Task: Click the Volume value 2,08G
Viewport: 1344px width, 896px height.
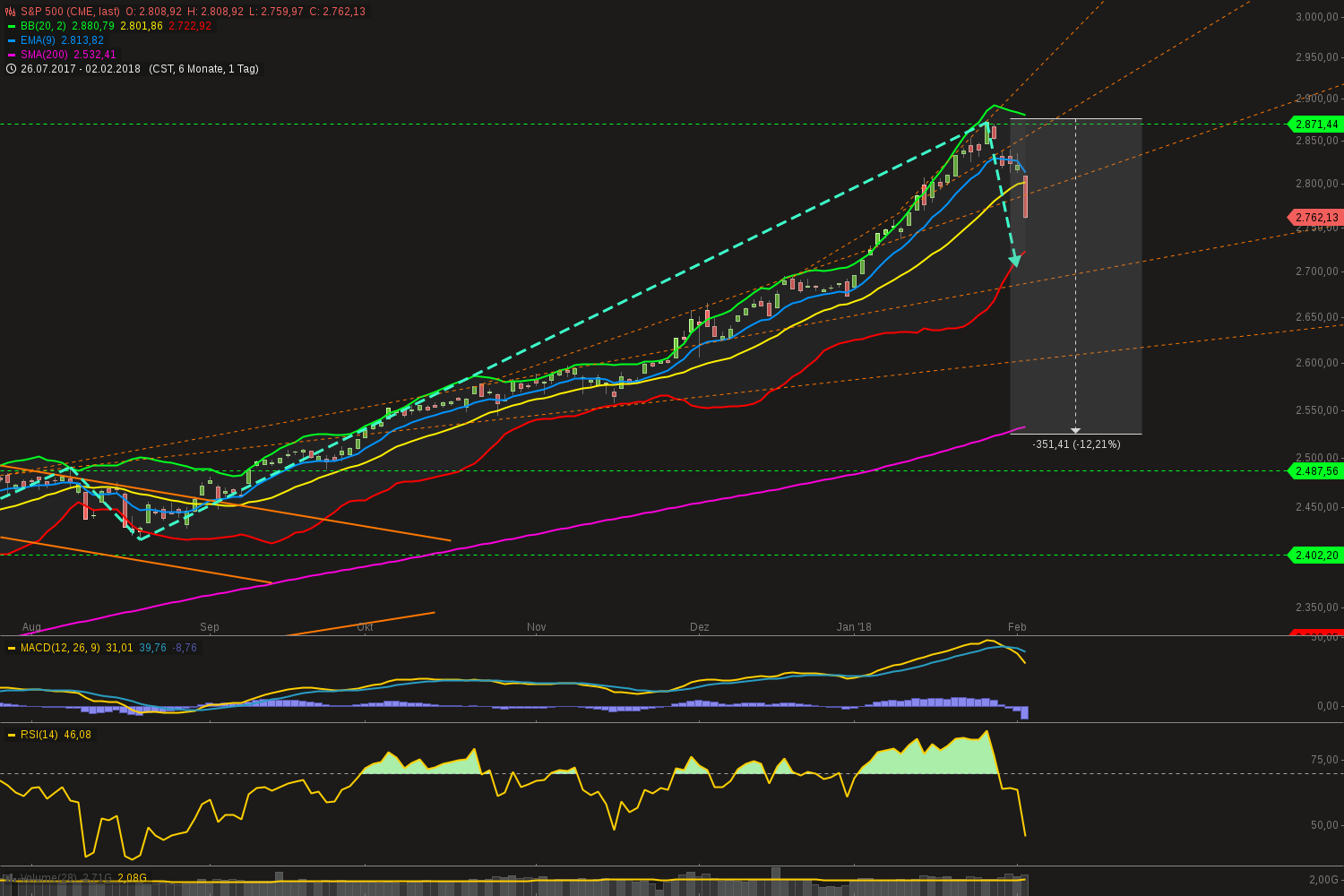Action: pyautogui.click(x=132, y=878)
